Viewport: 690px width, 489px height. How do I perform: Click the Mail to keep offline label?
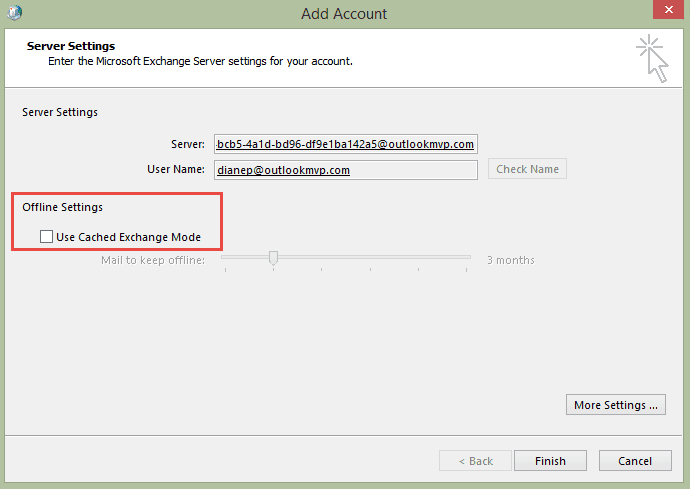coord(153,260)
